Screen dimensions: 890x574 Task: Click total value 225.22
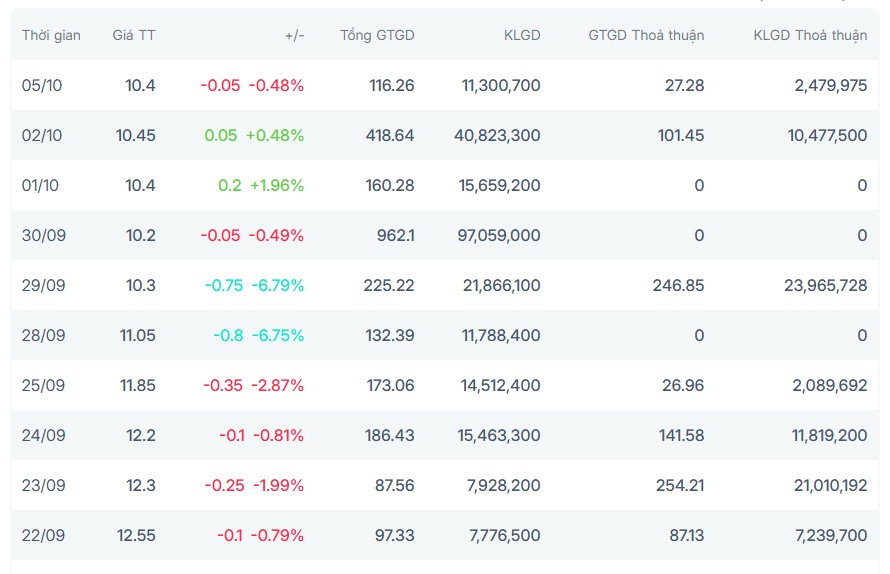(389, 285)
